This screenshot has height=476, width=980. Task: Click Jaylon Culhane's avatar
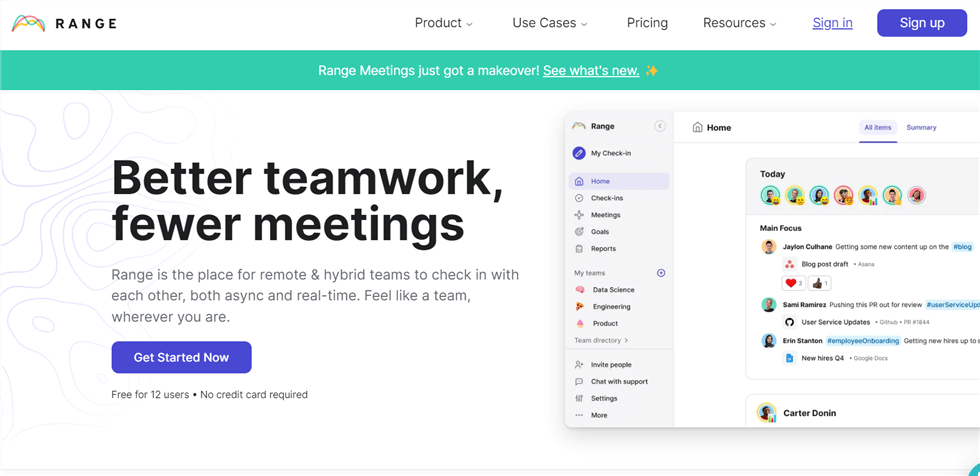pyautogui.click(x=769, y=247)
